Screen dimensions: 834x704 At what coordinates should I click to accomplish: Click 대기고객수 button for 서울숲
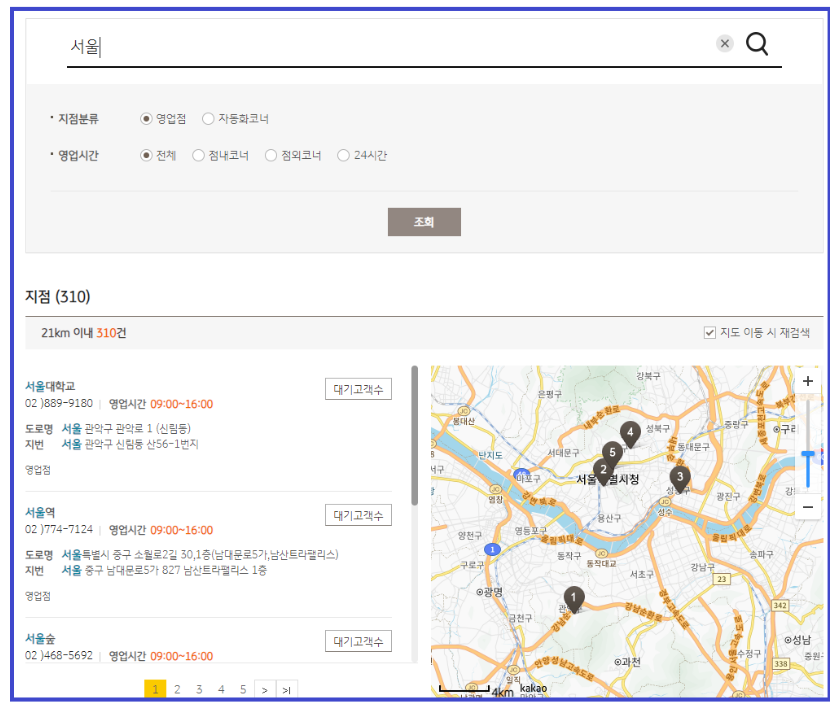tap(358, 641)
